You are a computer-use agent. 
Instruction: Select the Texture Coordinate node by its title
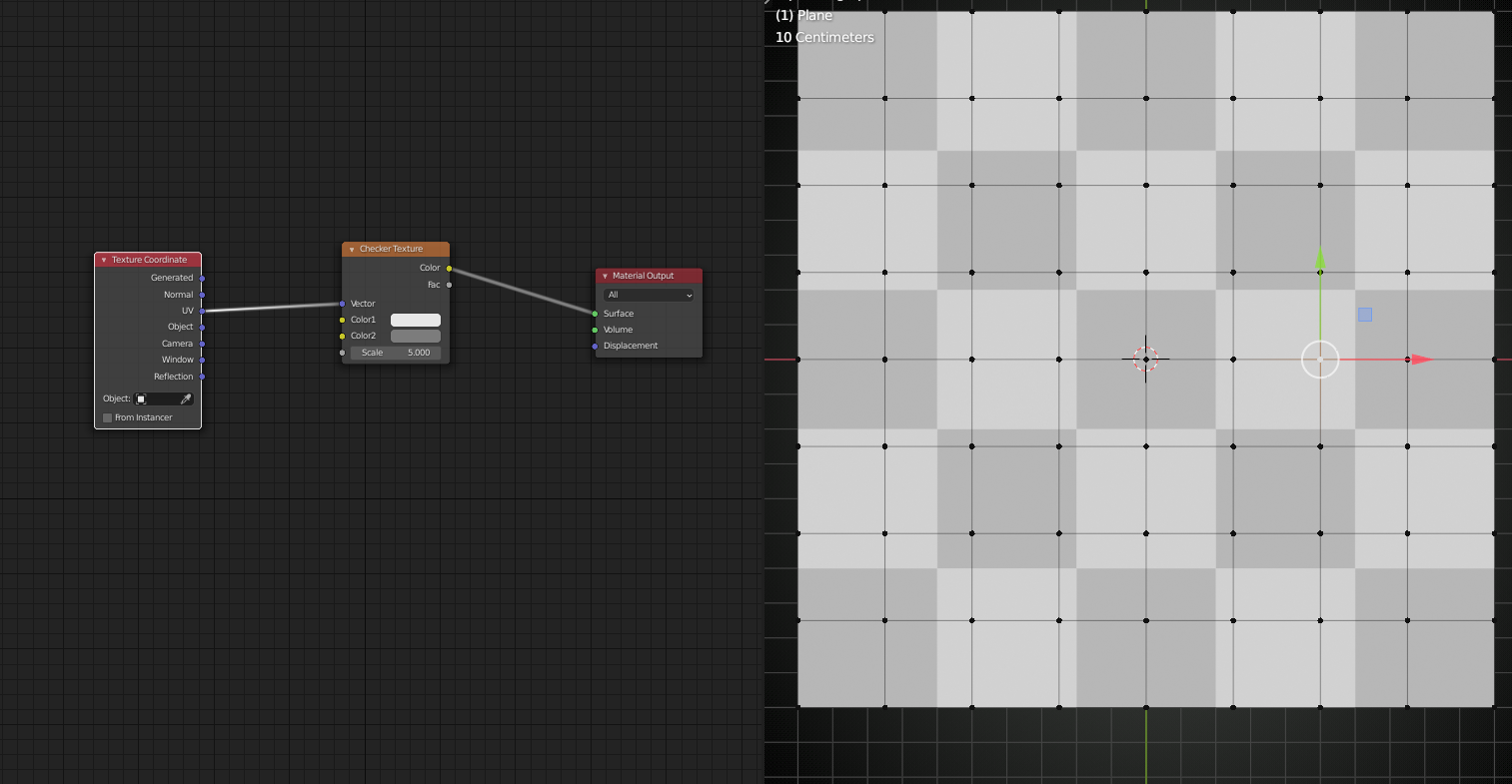tap(149, 260)
